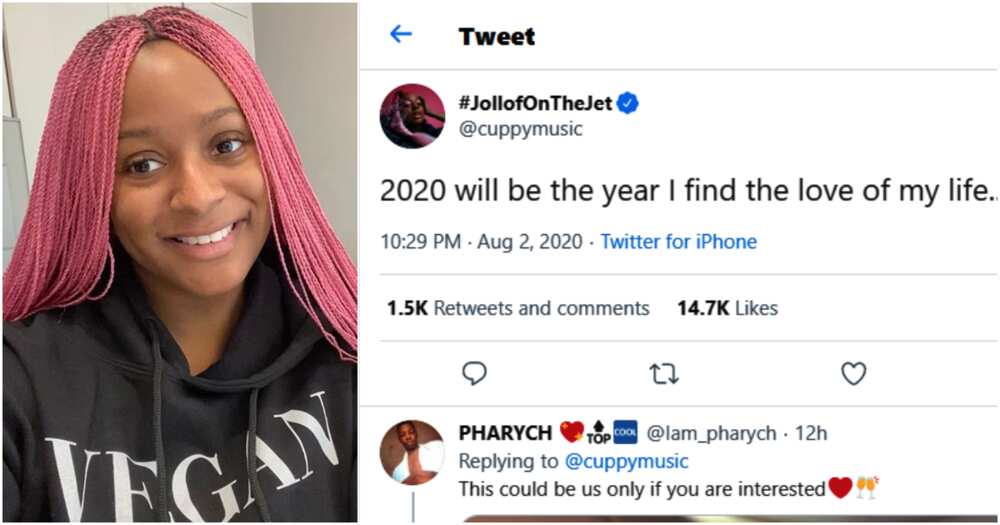Viewport: 1000px width, 525px height.
Task: Open PHARYCH's profile avatar
Action: [x=412, y=452]
